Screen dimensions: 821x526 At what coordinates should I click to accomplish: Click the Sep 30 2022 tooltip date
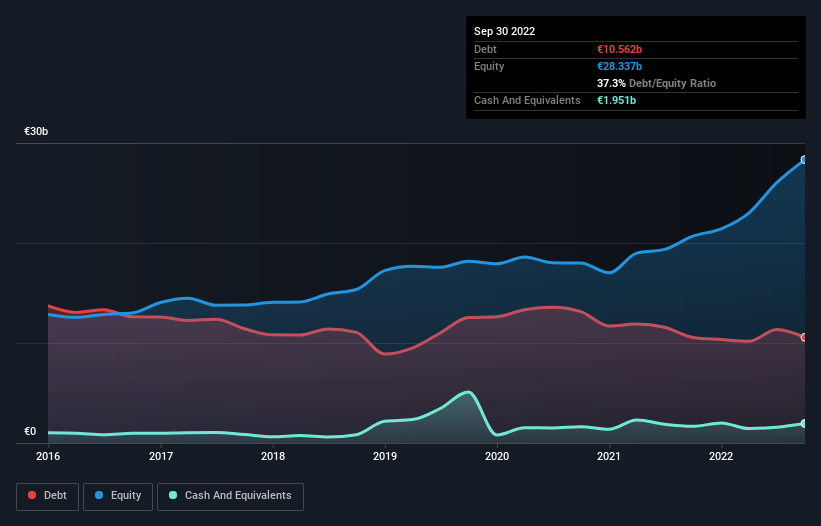[x=504, y=31]
